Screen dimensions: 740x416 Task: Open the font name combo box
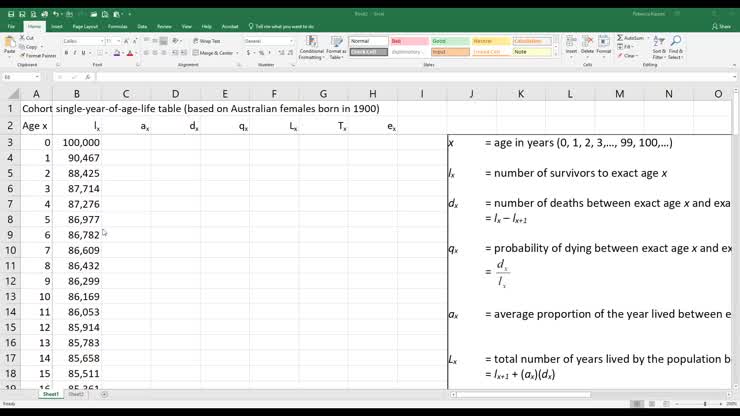click(83, 42)
